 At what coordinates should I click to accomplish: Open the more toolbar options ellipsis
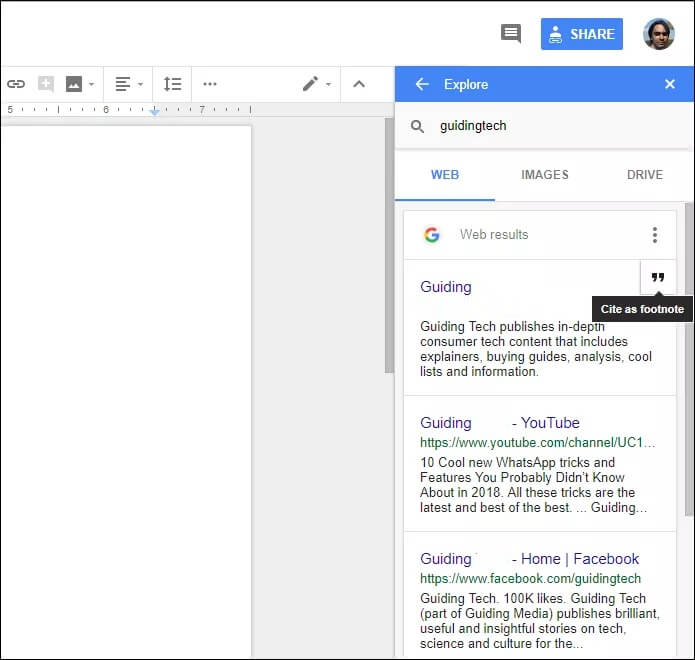[210, 84]
